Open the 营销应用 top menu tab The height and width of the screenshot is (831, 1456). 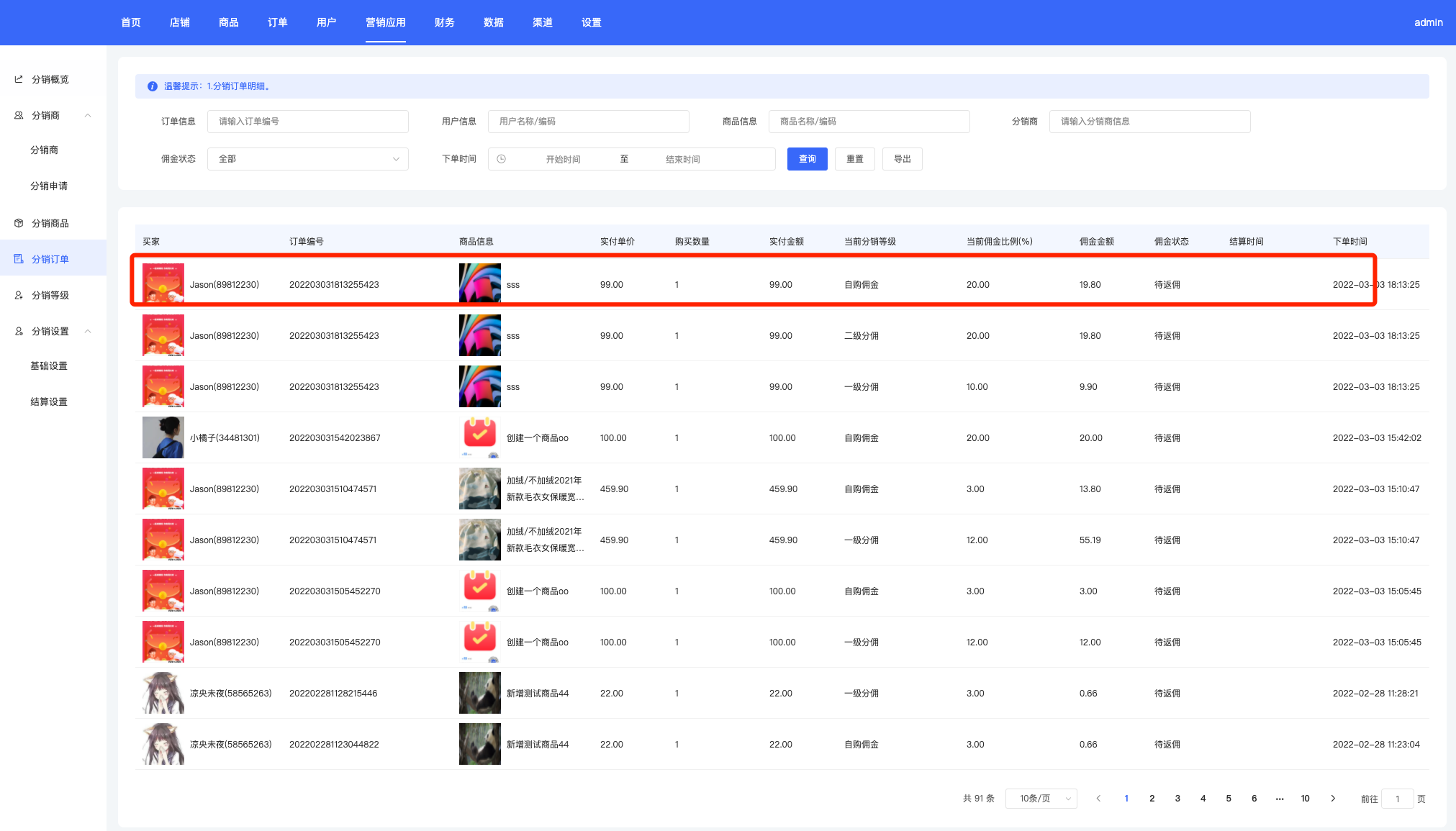point(385,22)
